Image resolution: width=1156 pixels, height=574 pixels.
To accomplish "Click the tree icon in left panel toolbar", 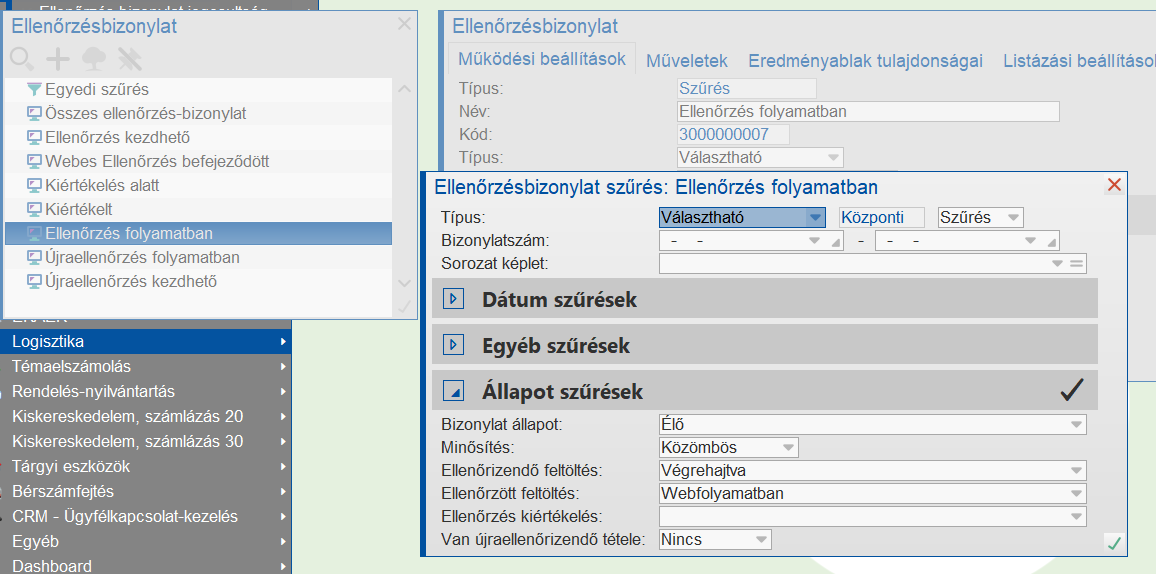I will pos(94,59).
